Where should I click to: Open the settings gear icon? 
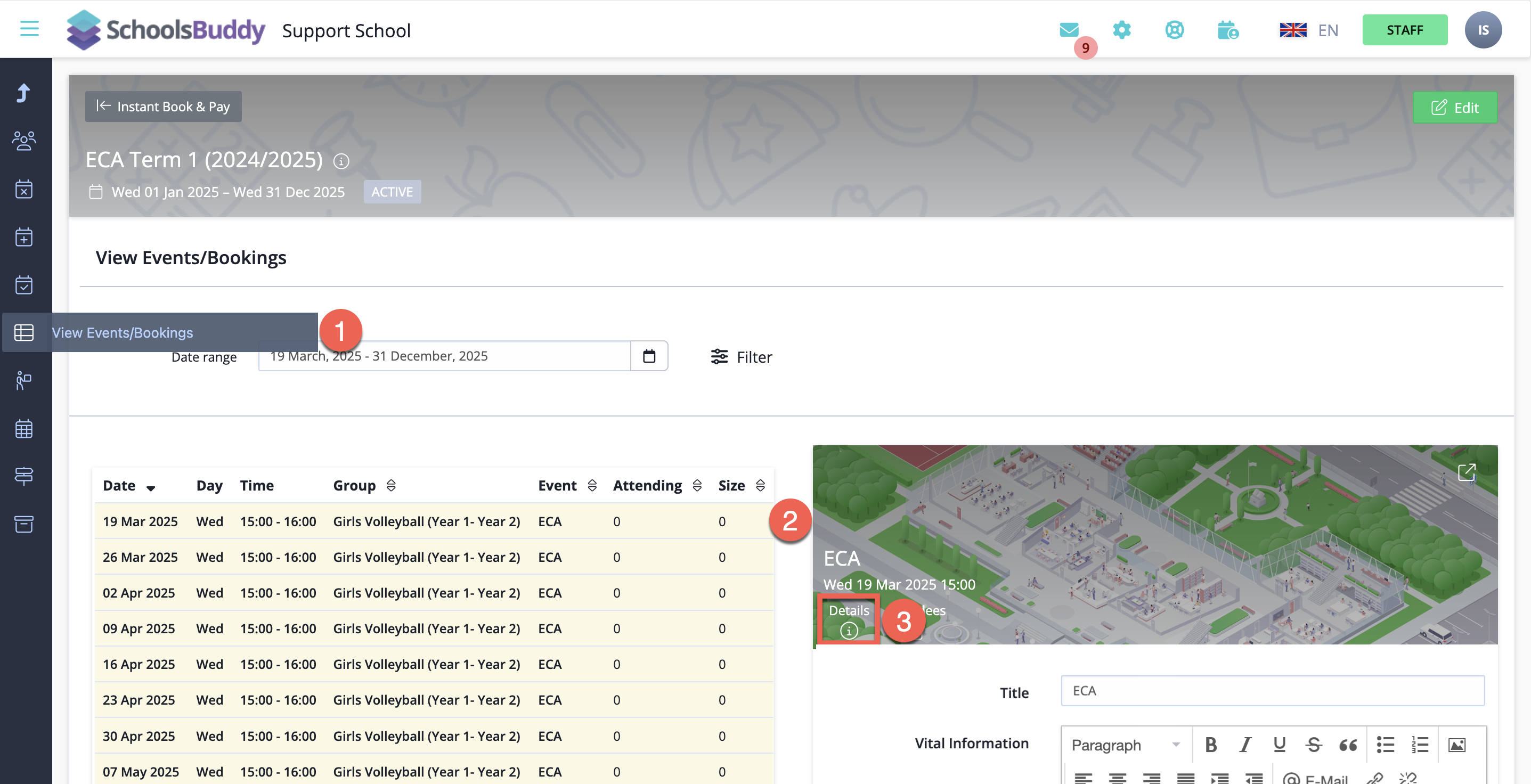click(x=1121, y=29)
